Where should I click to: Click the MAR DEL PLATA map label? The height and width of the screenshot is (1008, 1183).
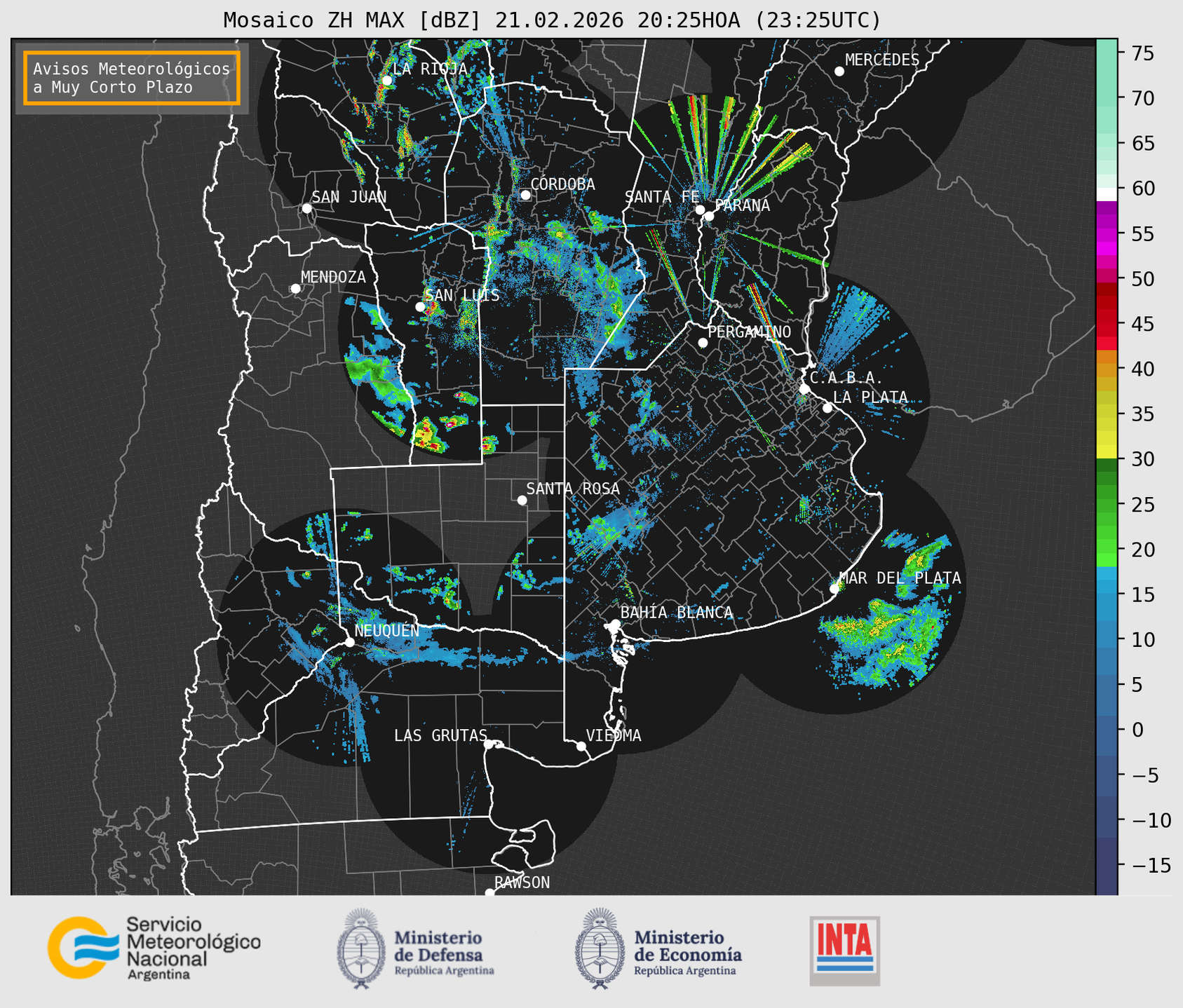click(900, 578)
